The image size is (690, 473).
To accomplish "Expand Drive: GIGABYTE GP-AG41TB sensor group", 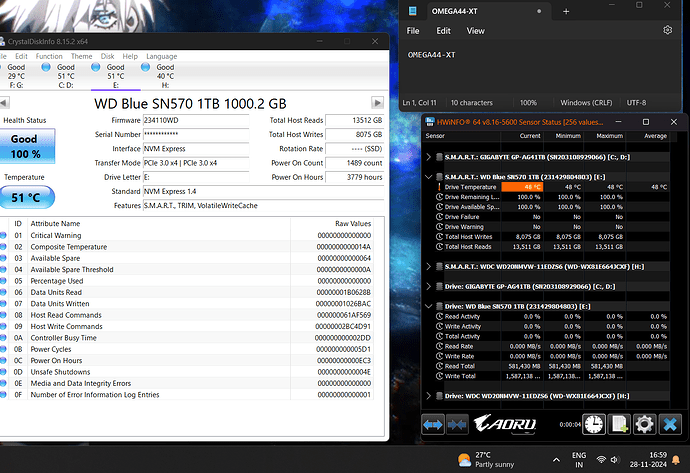I will 429,286.
